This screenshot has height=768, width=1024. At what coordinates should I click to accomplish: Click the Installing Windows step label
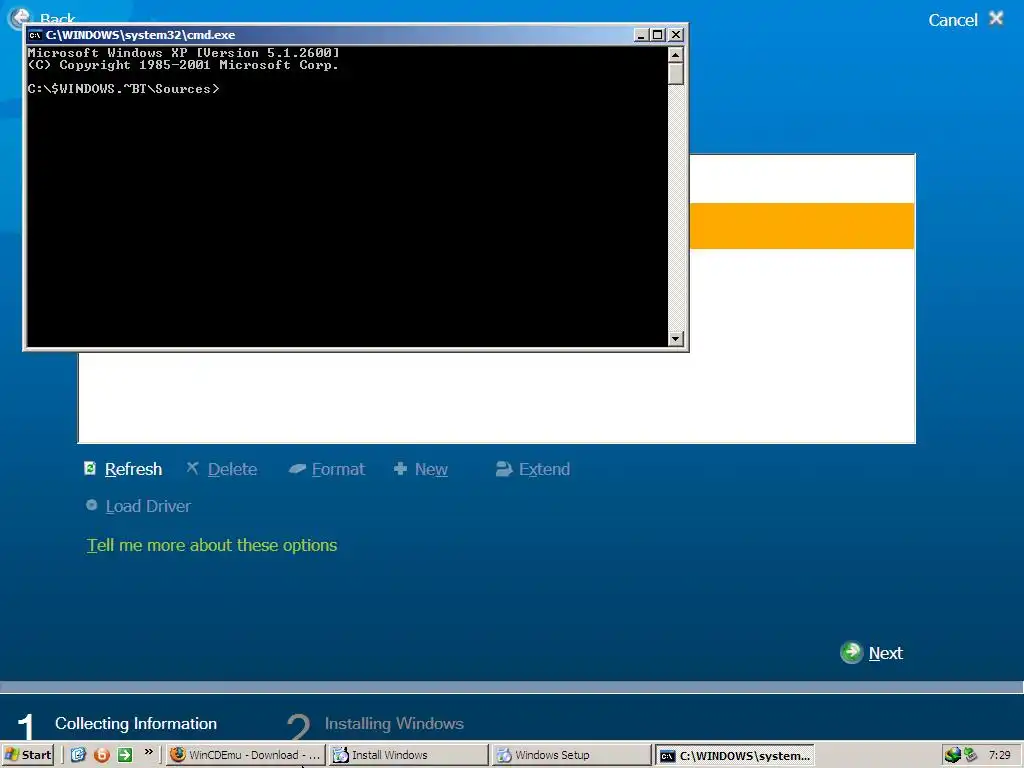pos(394,724)
